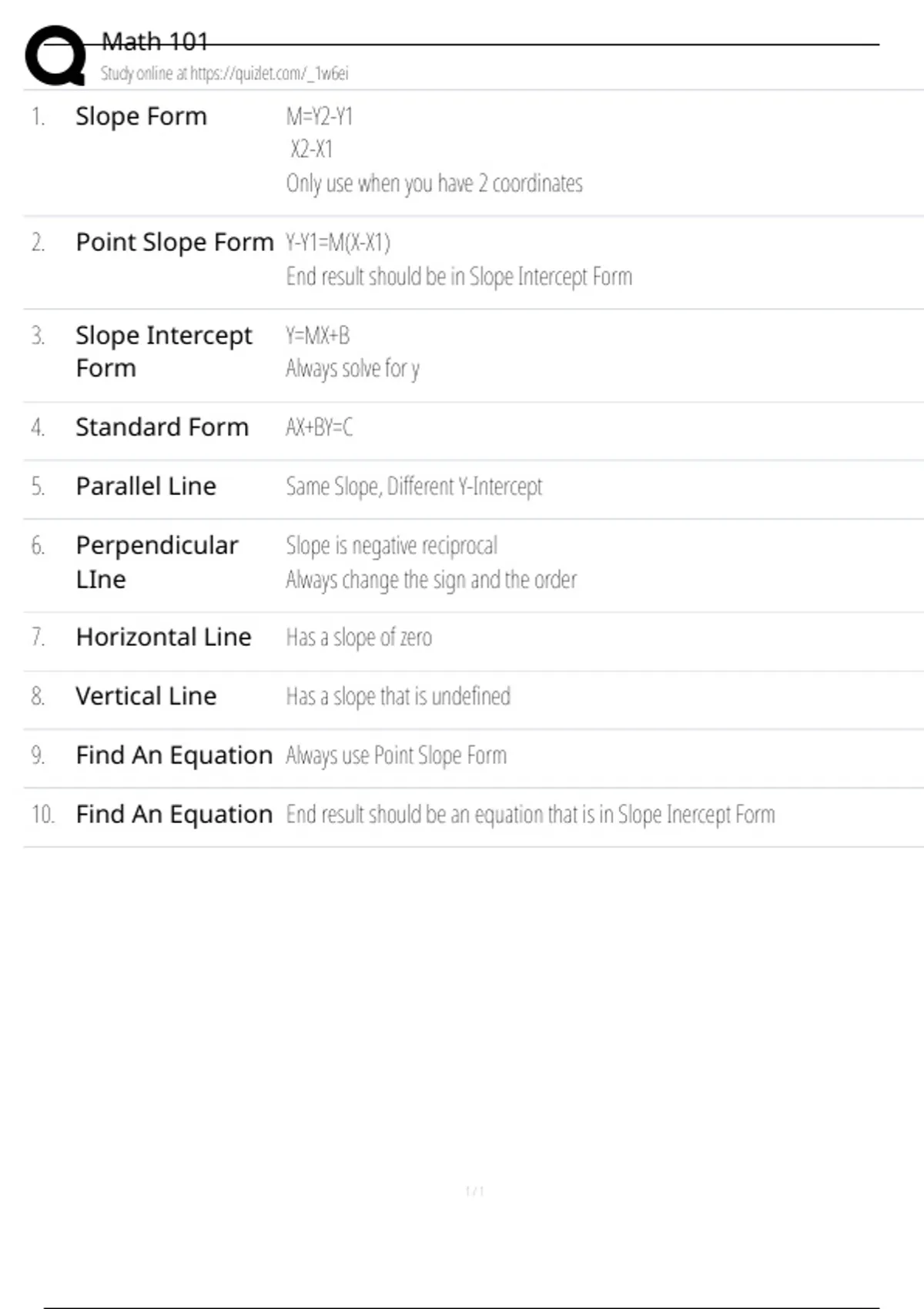This screenshot has height=1309, width=924.
Task: Click "Has a slope that is undefined" text
Action: tap(398, 696)
